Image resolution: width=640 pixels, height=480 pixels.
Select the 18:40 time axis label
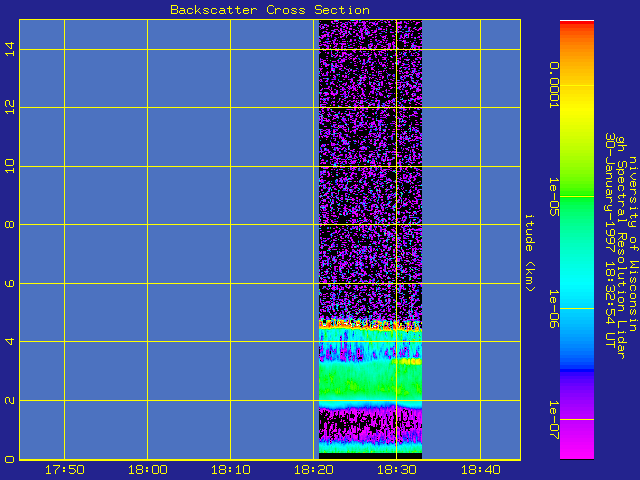(481, 470)
